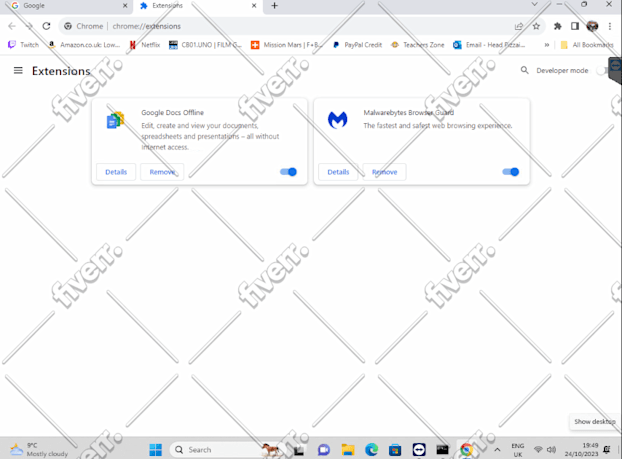
Task: Open the Chrome profile avatar
Action: click(592, 26)
